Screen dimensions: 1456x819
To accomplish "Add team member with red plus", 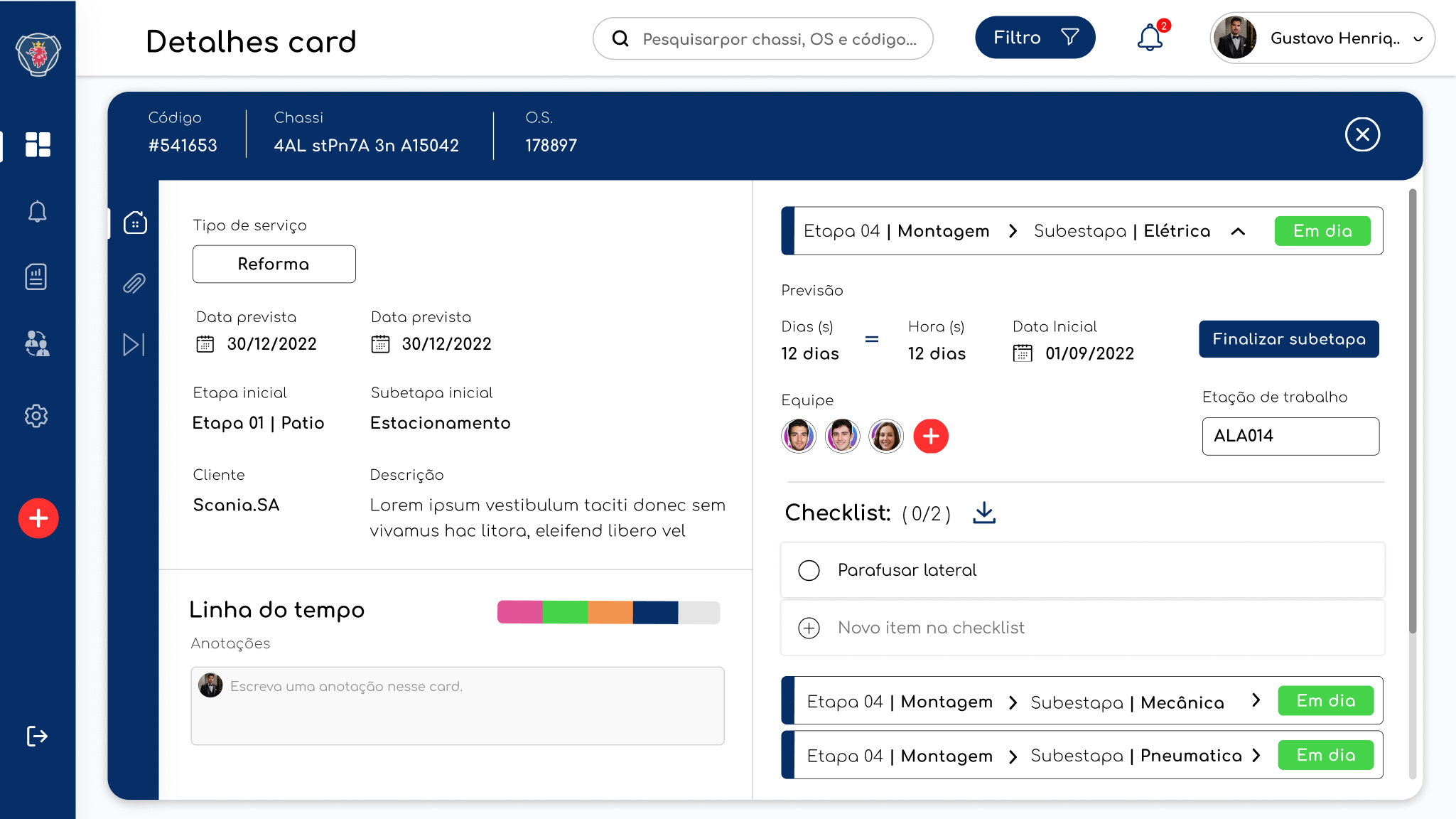I will click(930, 436).
